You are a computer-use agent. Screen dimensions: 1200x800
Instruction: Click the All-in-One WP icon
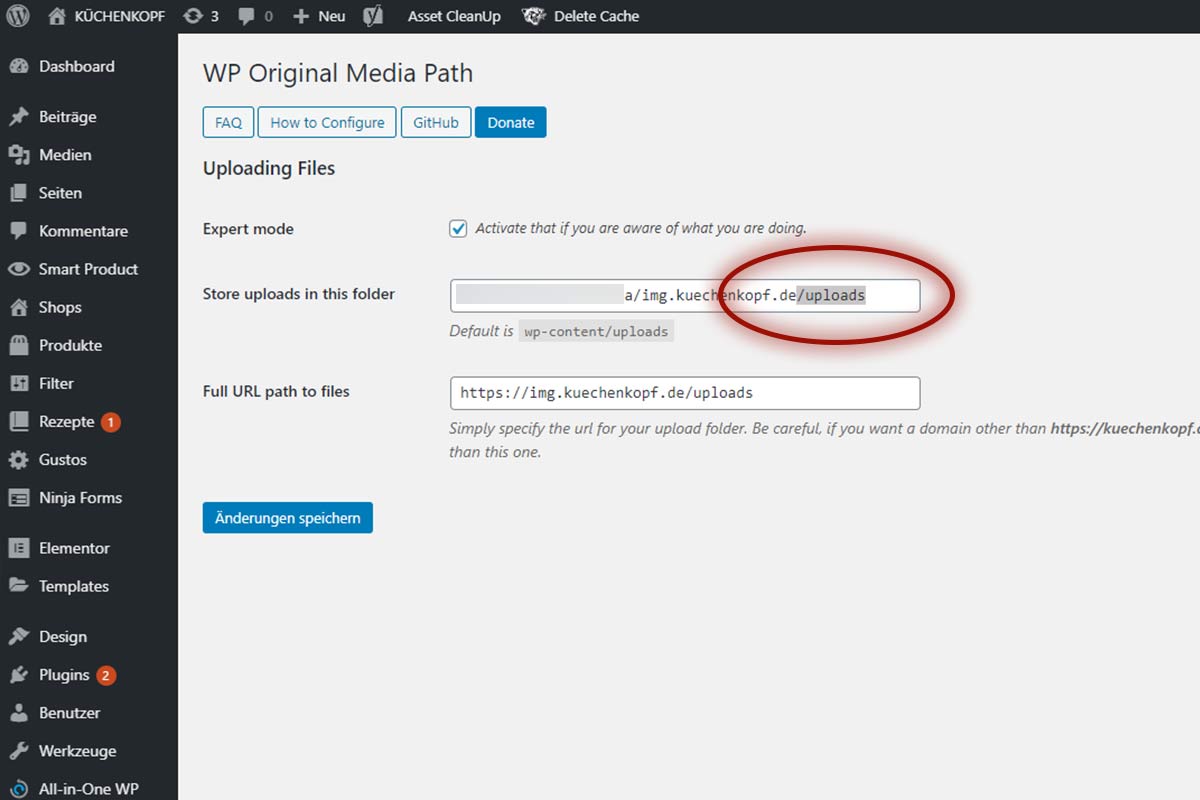coord(18,789)
